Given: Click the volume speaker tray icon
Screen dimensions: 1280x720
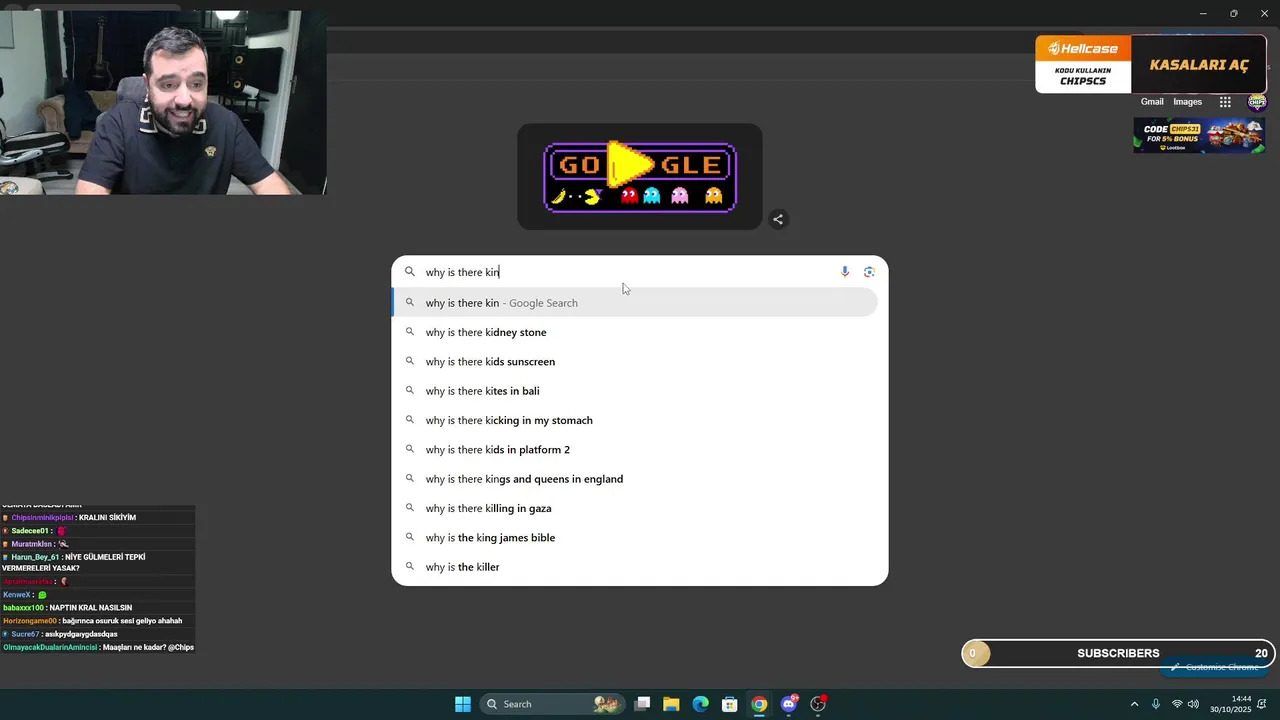Looking at the screenshot, I should click(x=1193, y=704).
